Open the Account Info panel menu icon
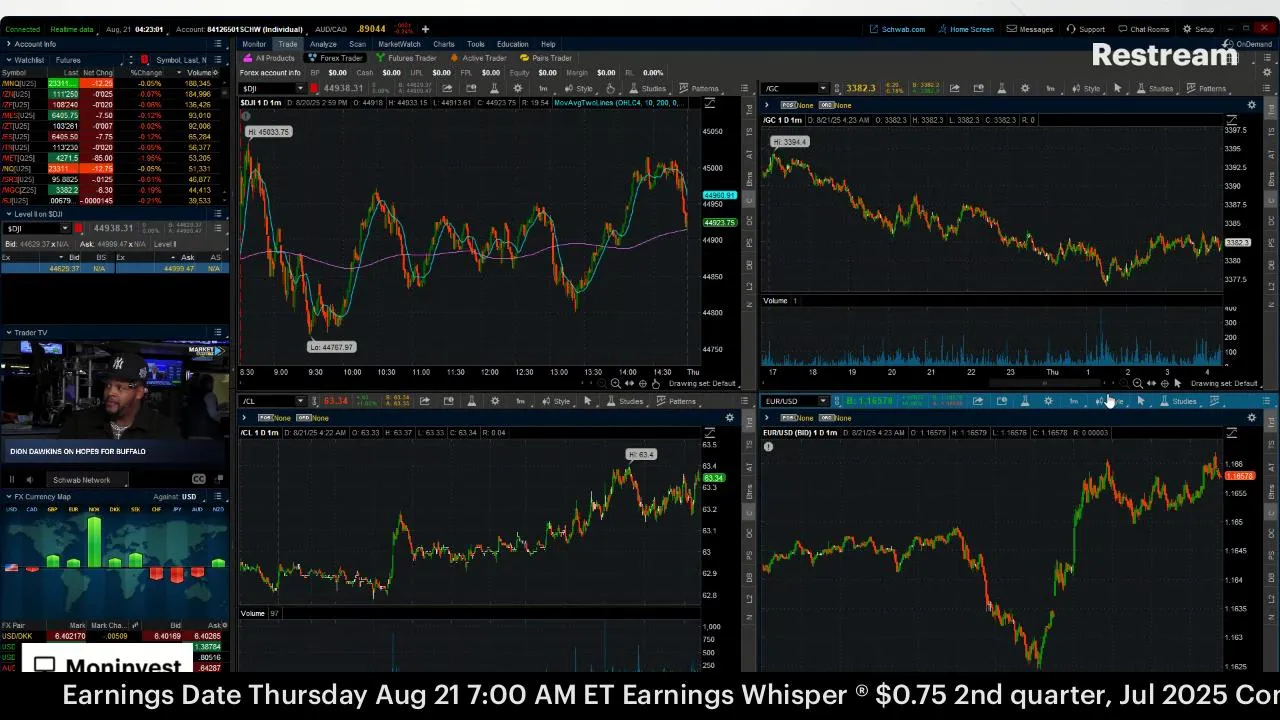The height and width of the screenshot is (720, 1280). tap(218, 44)
